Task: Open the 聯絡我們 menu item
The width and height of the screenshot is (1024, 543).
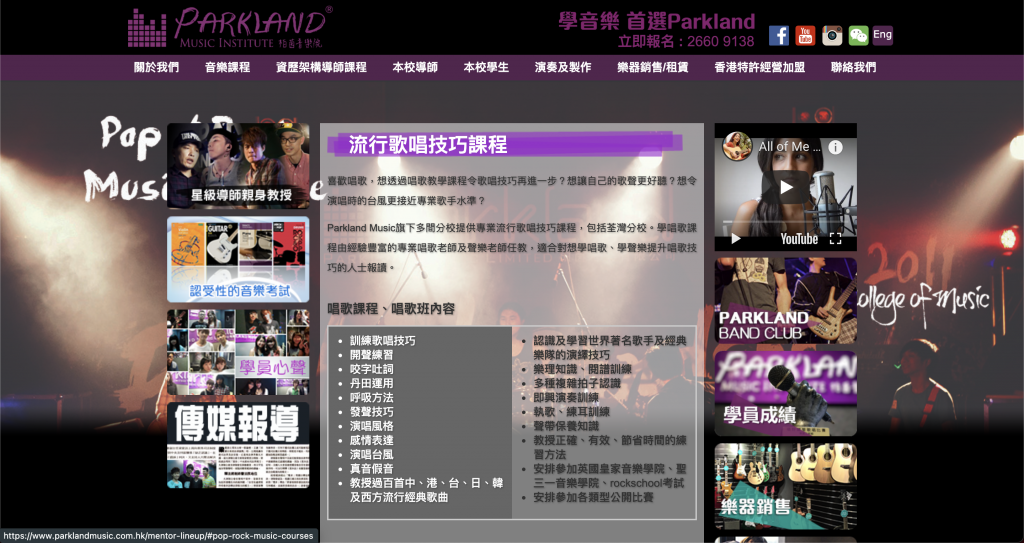Action: click(x=854, y=67)
